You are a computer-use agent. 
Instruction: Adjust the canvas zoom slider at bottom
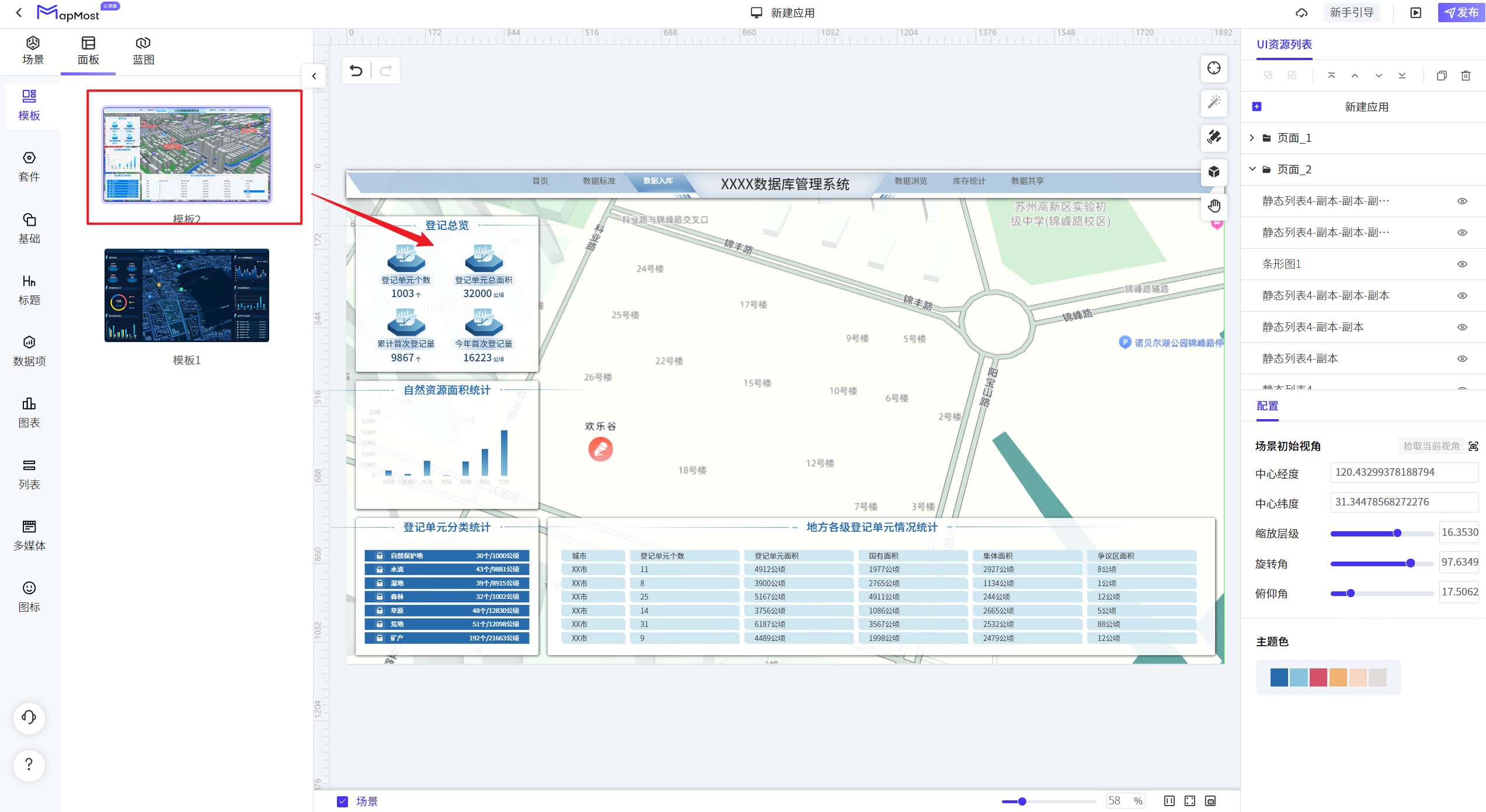point(1049,801)
